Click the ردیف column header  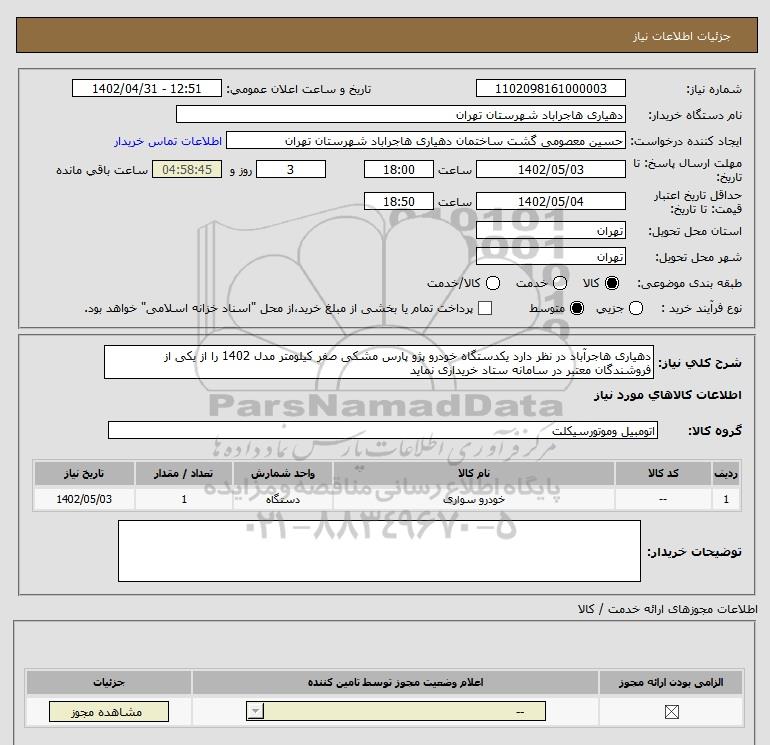pyautogui.click(x=726, y=473)
